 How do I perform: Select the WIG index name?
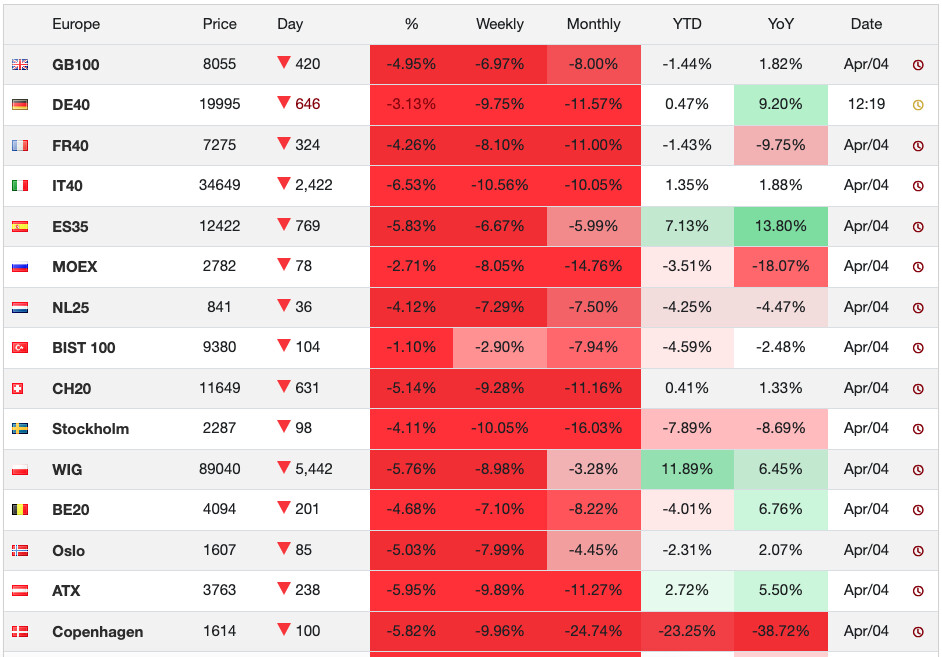[x=67, y=470]
